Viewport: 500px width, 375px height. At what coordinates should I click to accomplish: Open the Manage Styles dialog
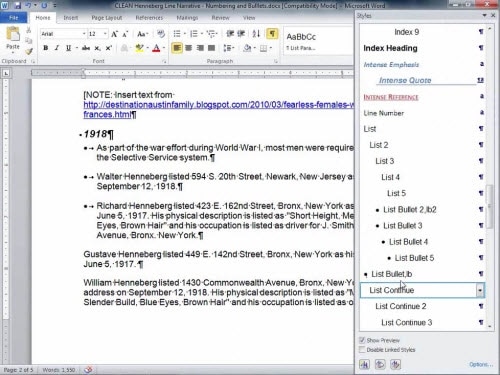click(396, 364)
